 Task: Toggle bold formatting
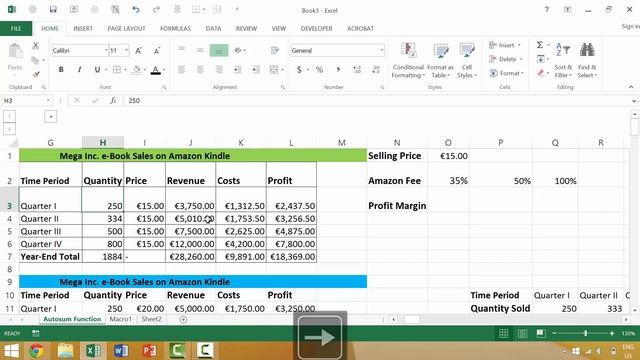[x=61, y=70]
